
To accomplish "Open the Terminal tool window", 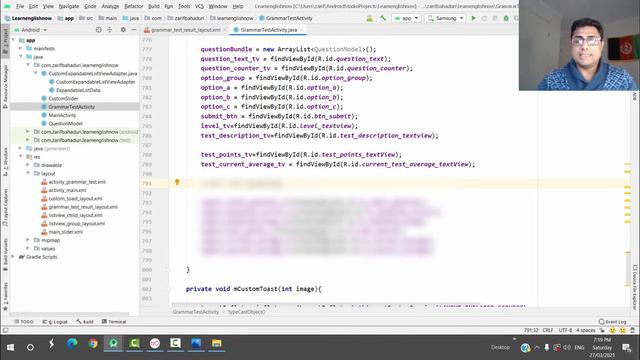I will (x=114, y=322).
